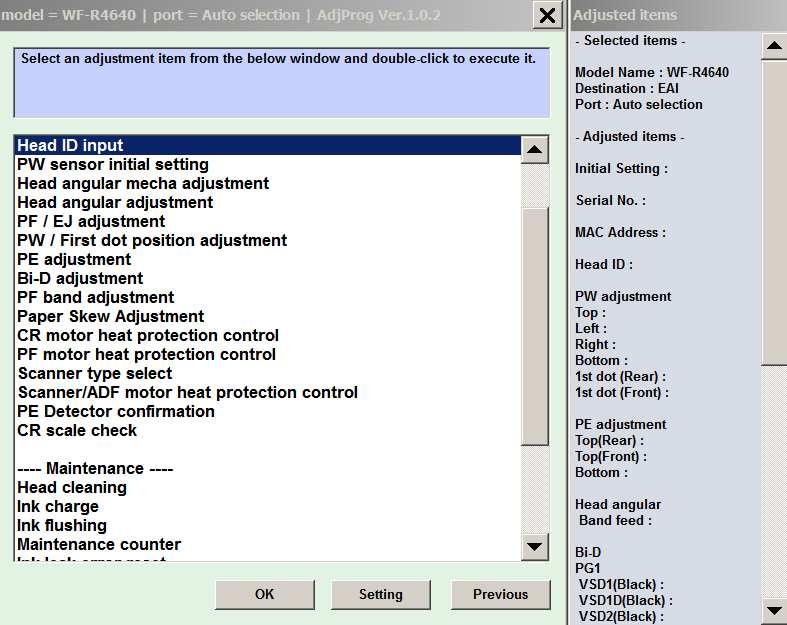Click the Port : Auto selection line
787x625 pixels.
point(638,104)
